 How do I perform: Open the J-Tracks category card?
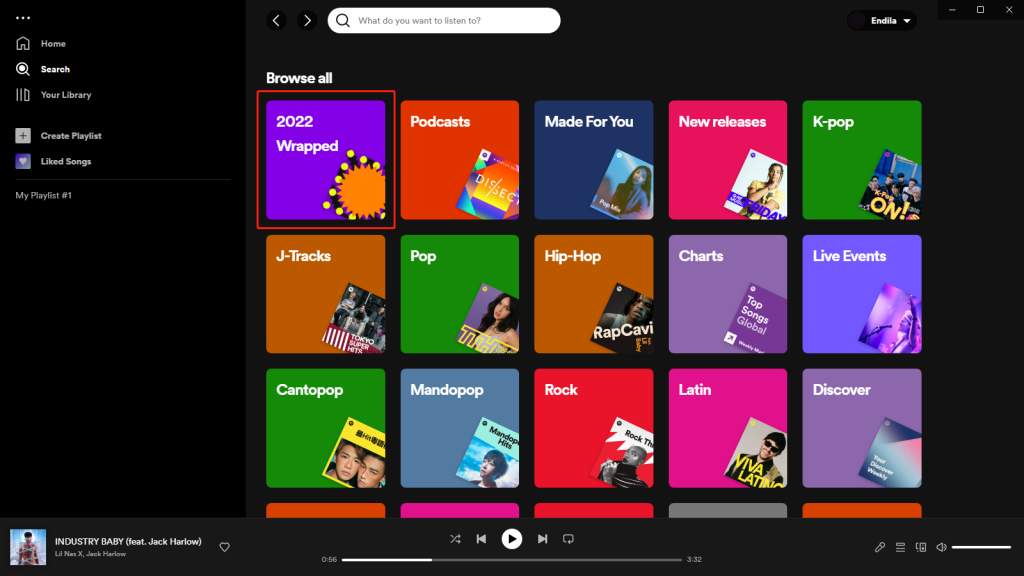[x=326, y=294]
